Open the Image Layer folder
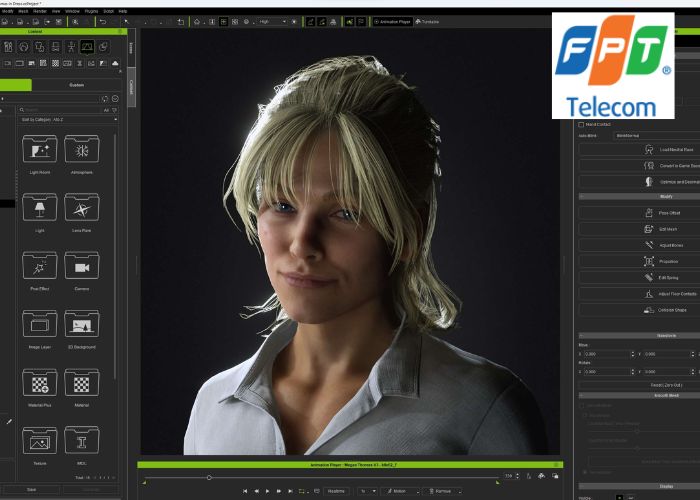This screenshot has height=500, width=700. pos(39,325)
